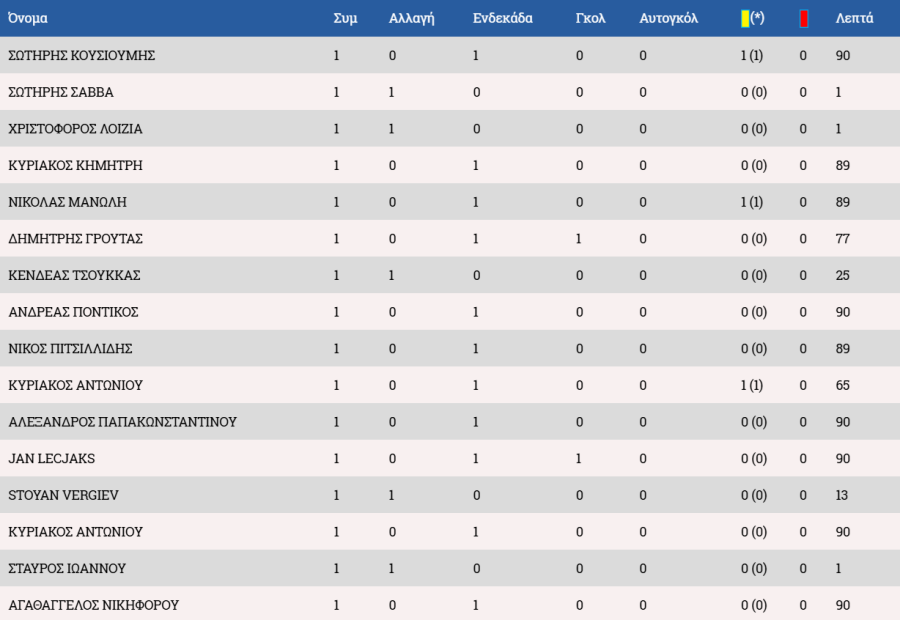
Task: Sort by the Λεπτά column header
Action: click(854, 18)
